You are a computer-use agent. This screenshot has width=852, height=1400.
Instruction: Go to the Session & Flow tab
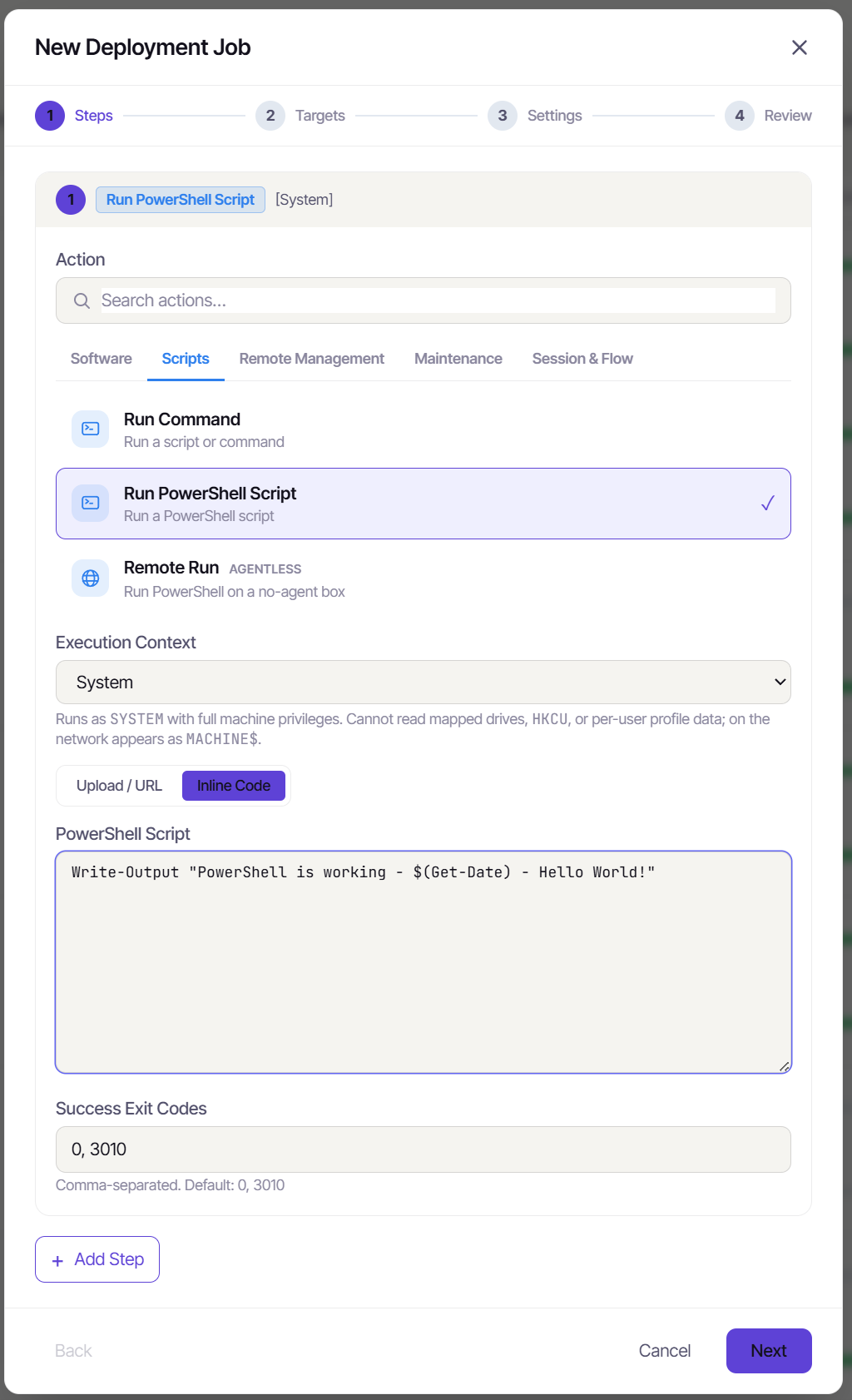point(582,359)
